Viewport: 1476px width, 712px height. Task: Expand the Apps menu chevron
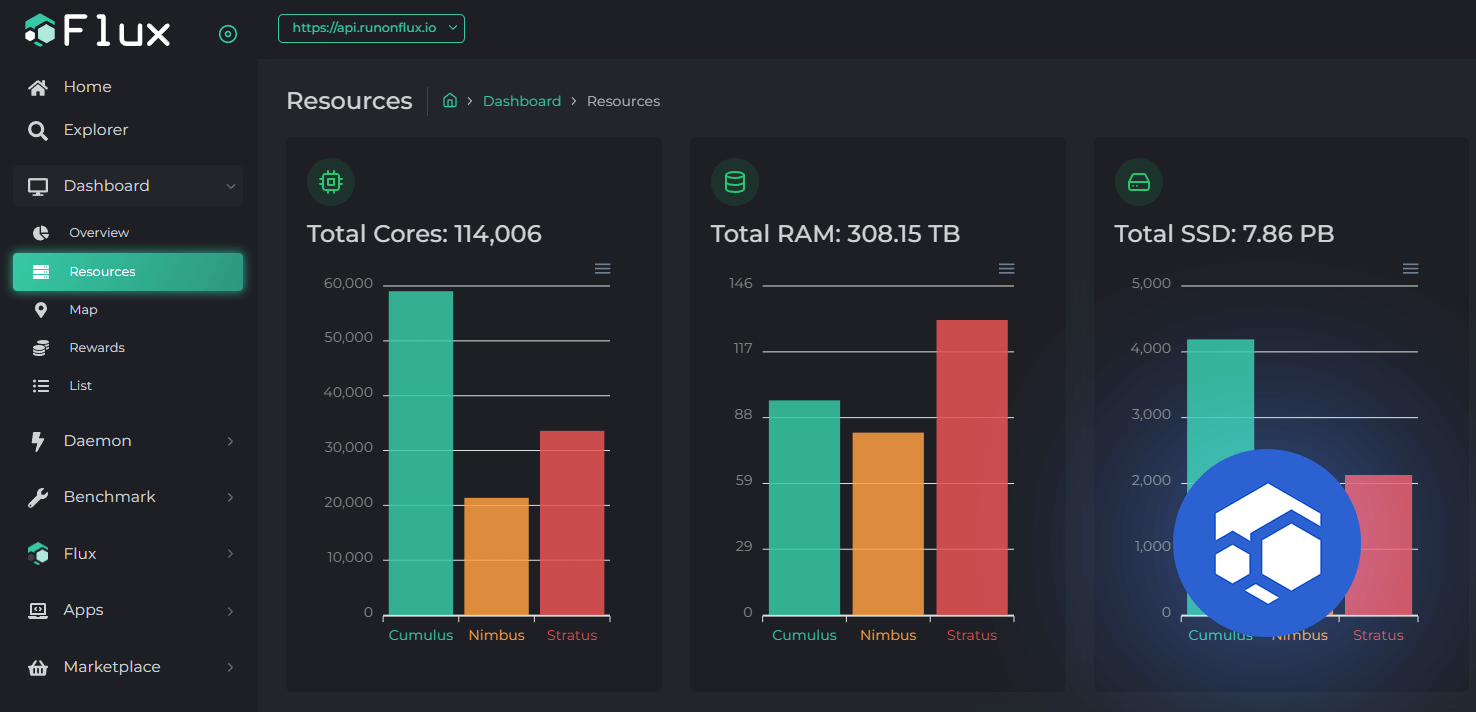pos(231,610)
